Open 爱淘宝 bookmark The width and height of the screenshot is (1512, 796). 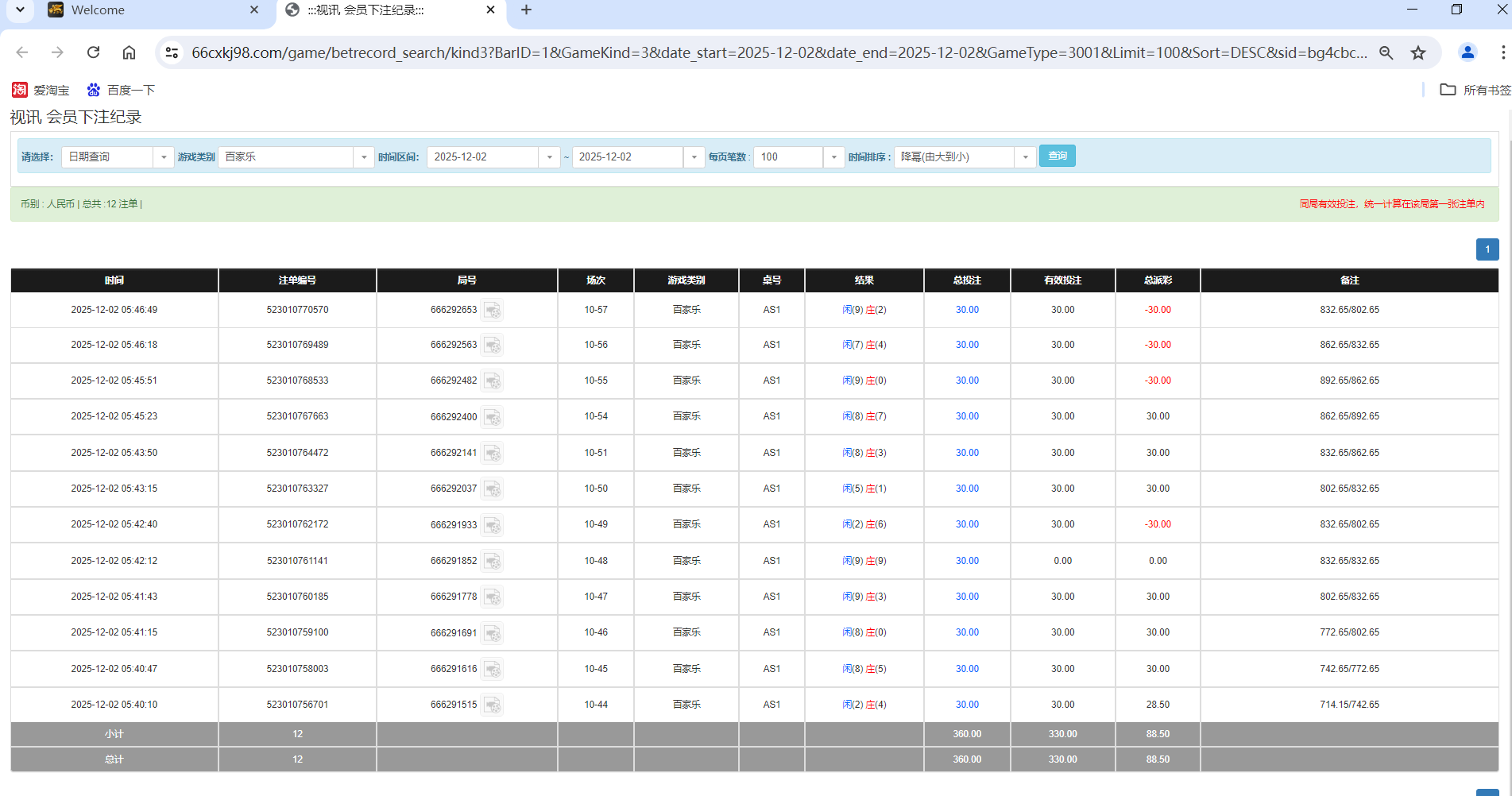(41, 90)
